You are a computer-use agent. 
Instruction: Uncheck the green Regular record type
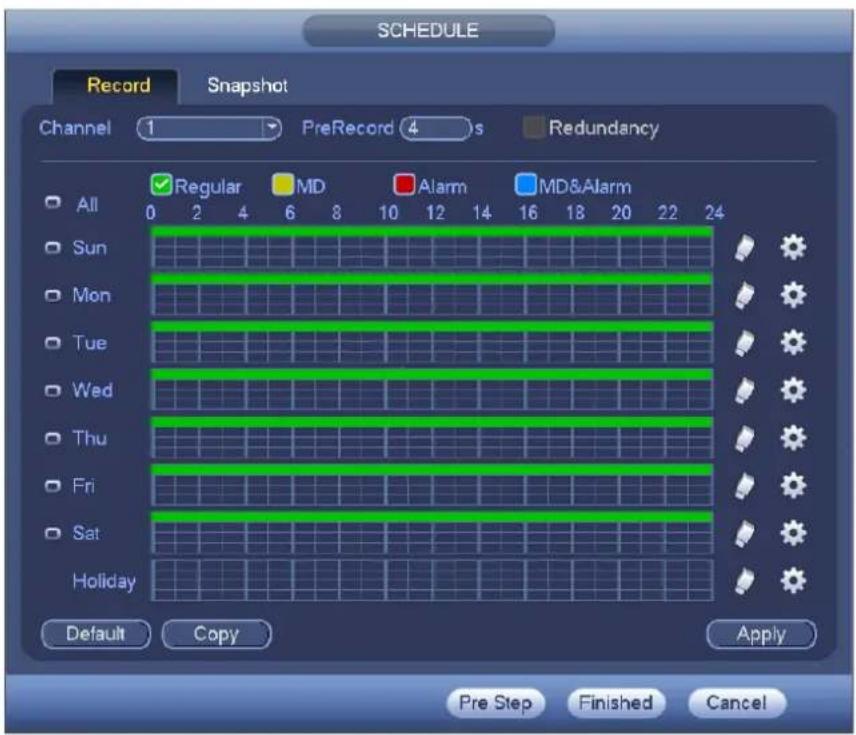161,185
